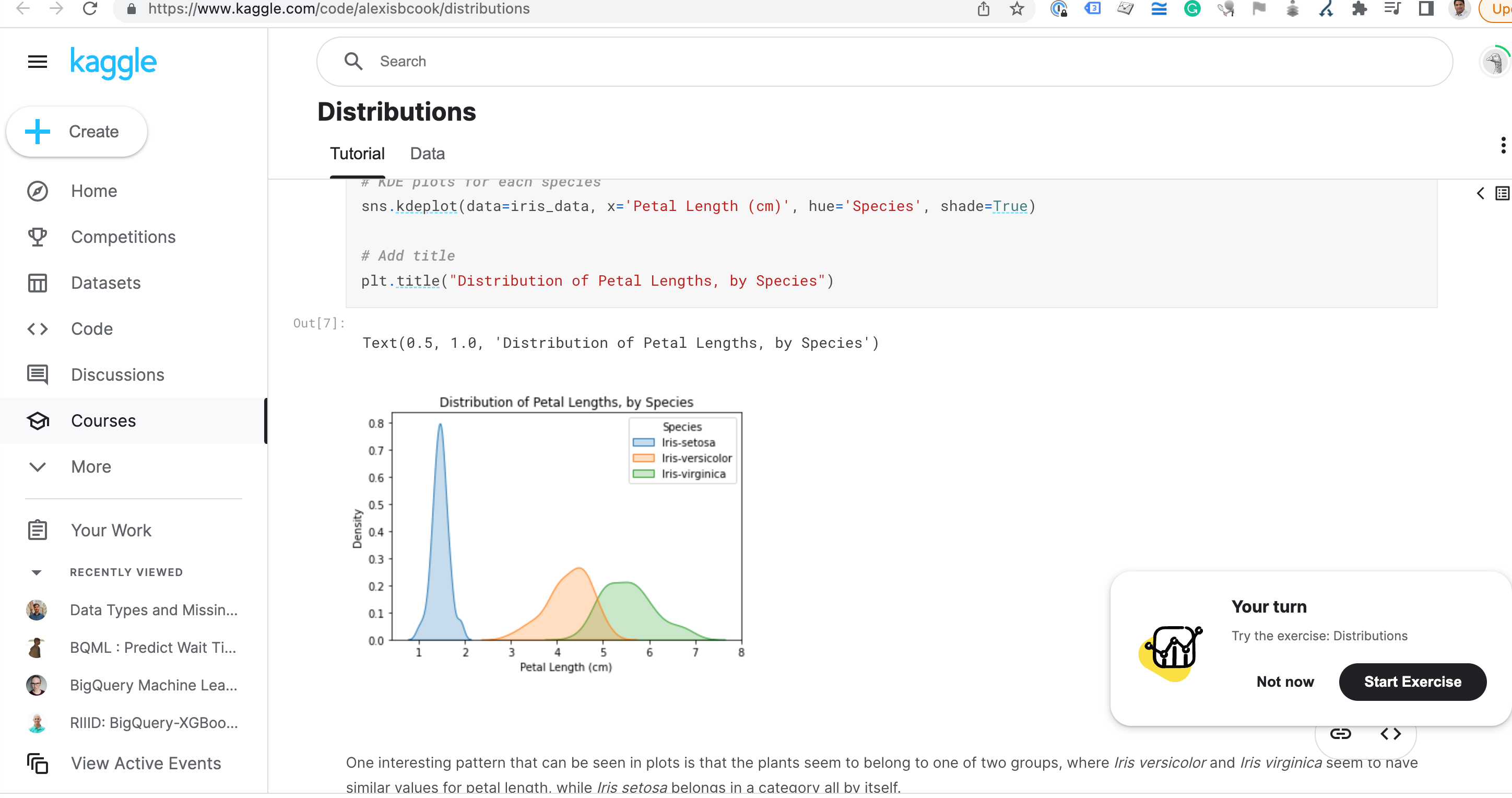The width and height of the screenshot is (1512, 798).
Task: Open the Datasets section from the sidebar
Action: (x=105, y=283)
